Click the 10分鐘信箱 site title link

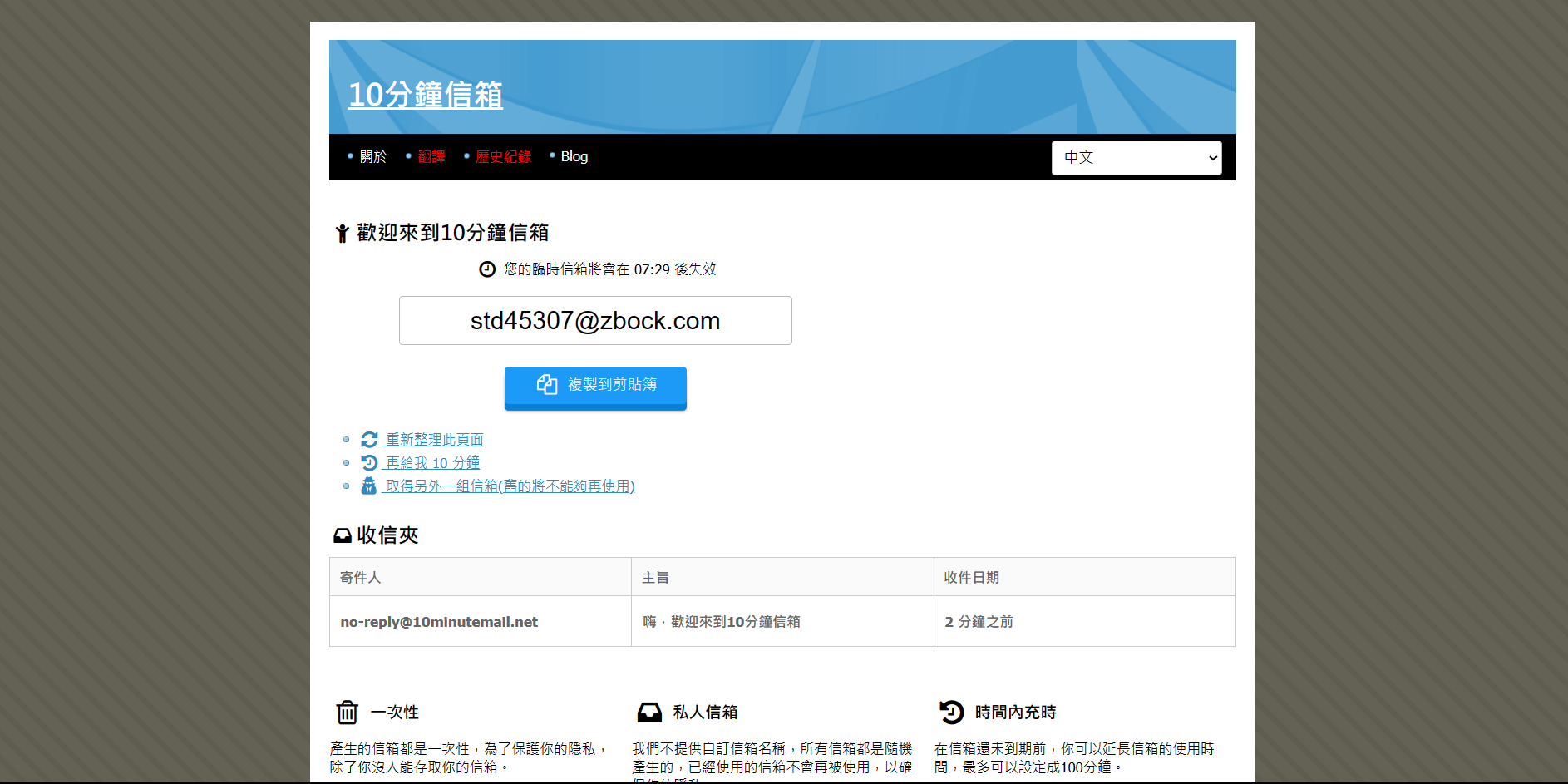pos(425,95)
